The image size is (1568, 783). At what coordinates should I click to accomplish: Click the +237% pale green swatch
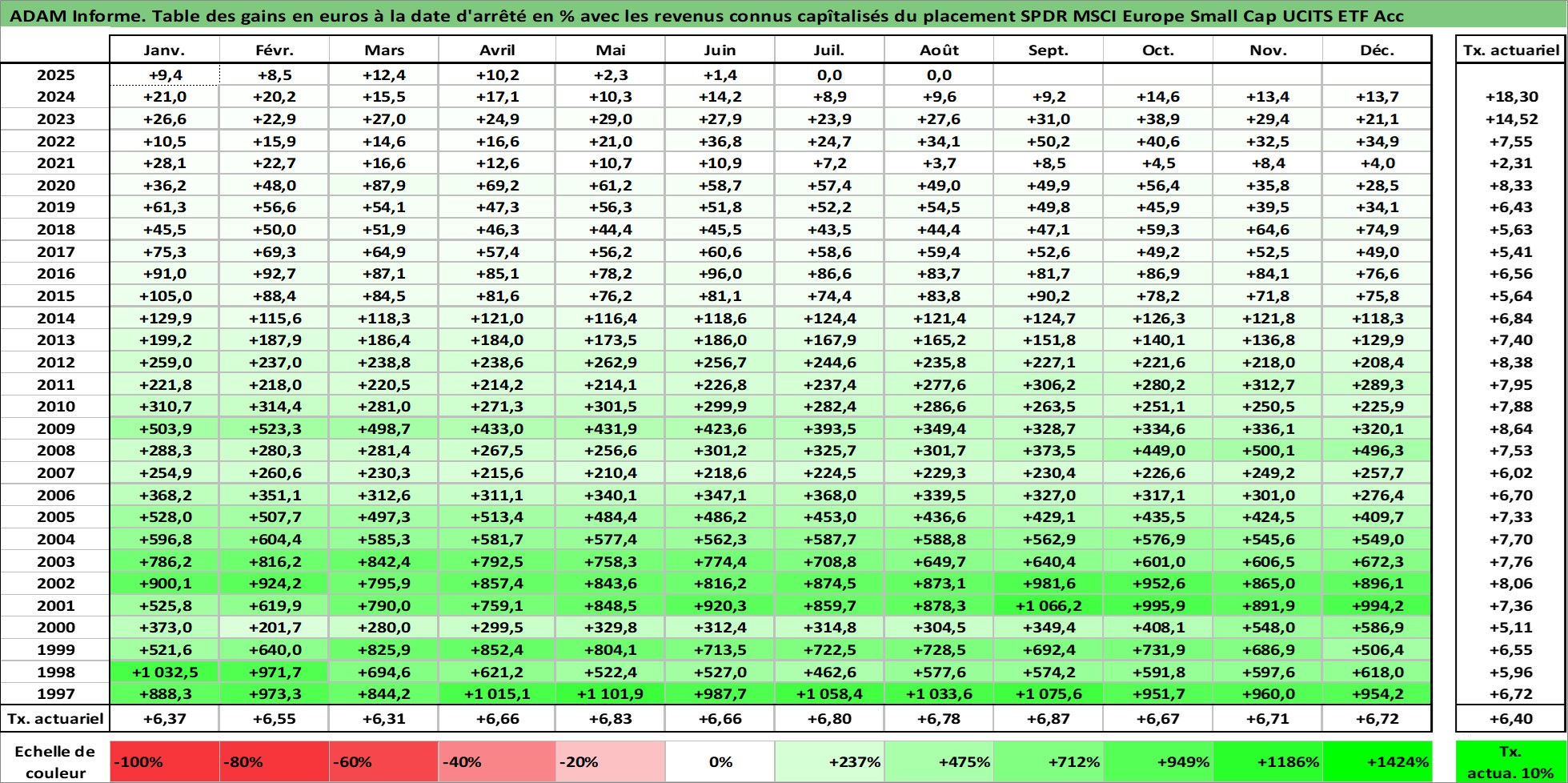click(829, 762)
